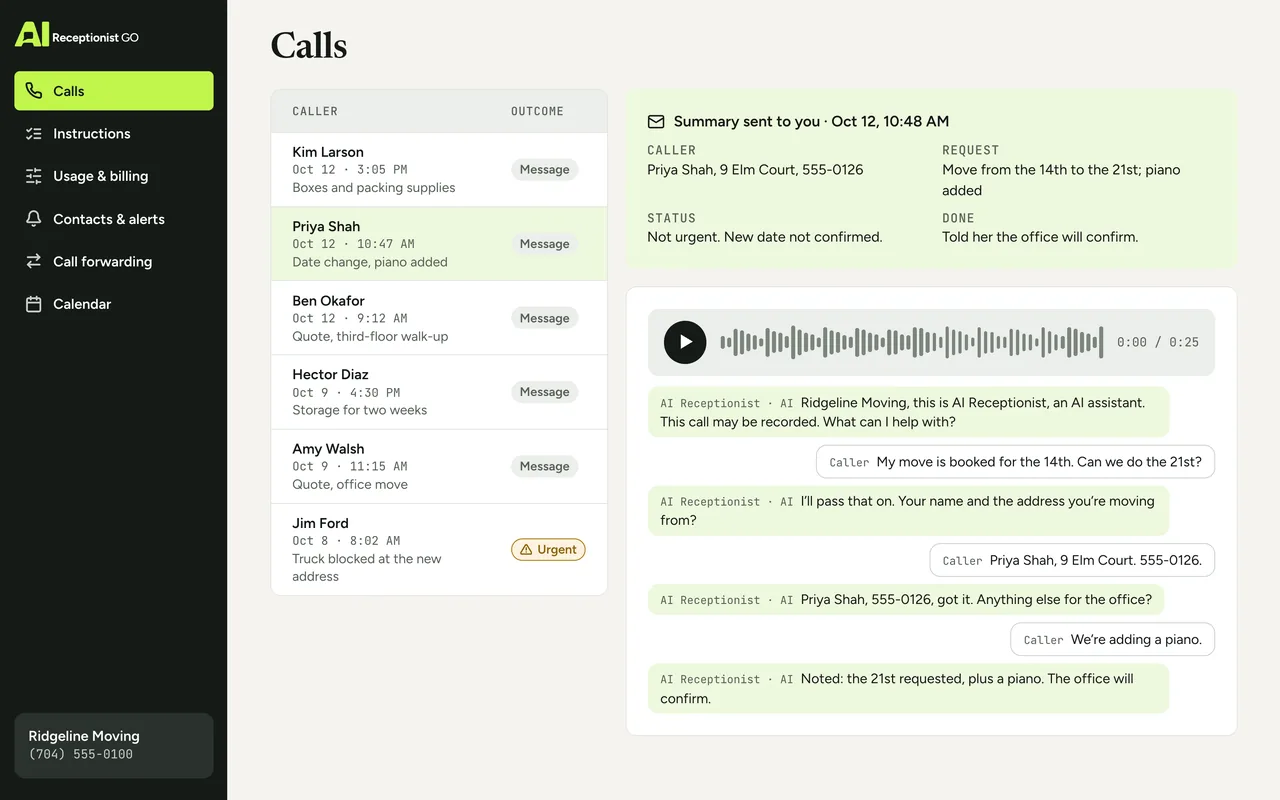
Task: Click 'Told her the office will confirm.'
Action: [1040, 237]
